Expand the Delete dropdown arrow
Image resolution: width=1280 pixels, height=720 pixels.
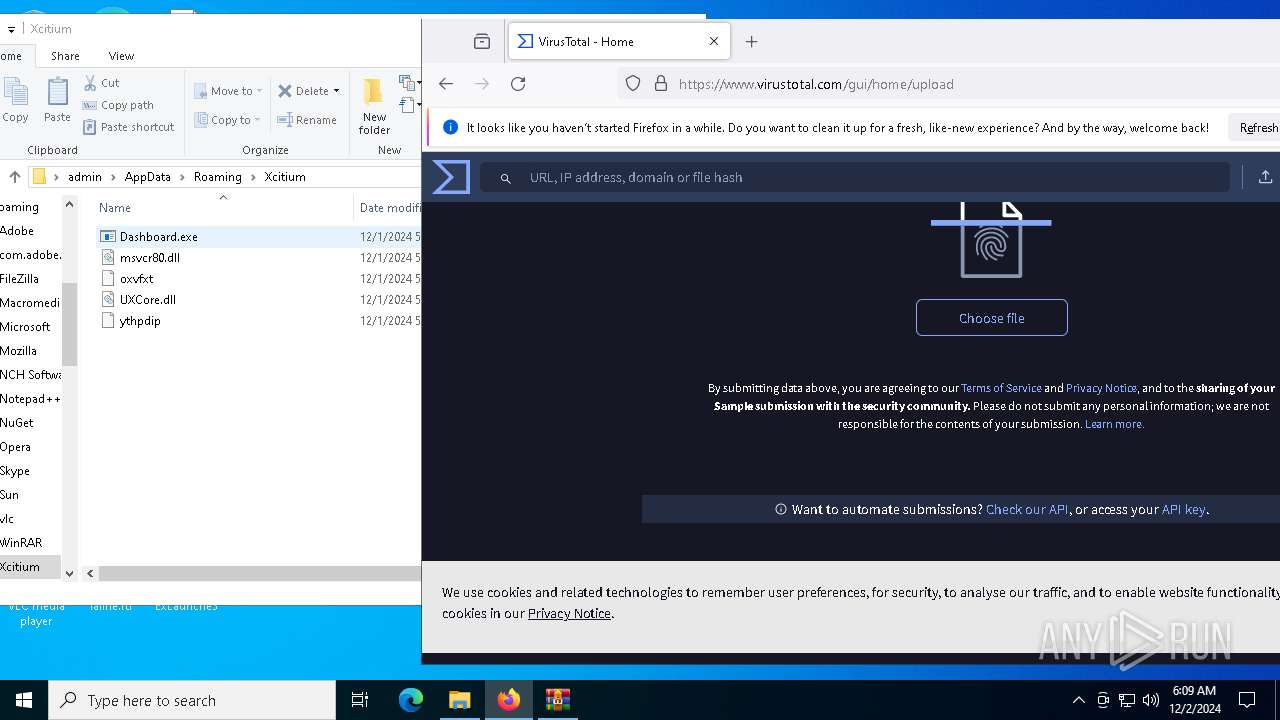336,91
